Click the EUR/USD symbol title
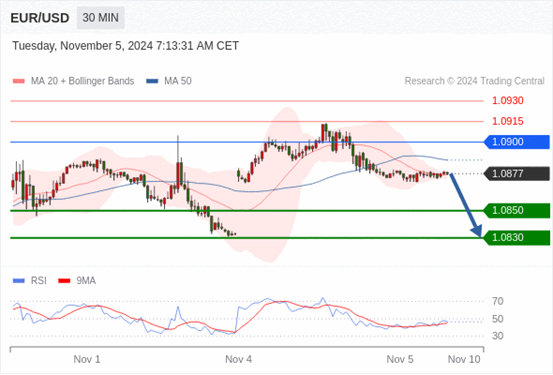 (40, 18)
